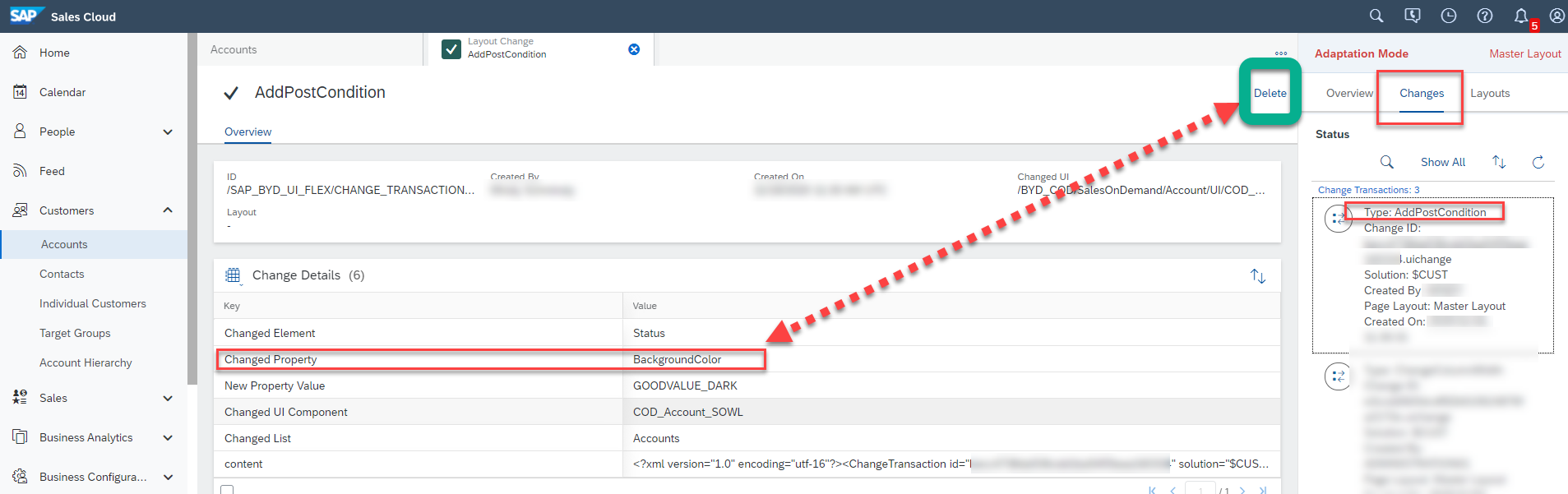This screenshot has height=494, width=1568.
Task: Open the help question mark icon
Action: (1485, 16)
